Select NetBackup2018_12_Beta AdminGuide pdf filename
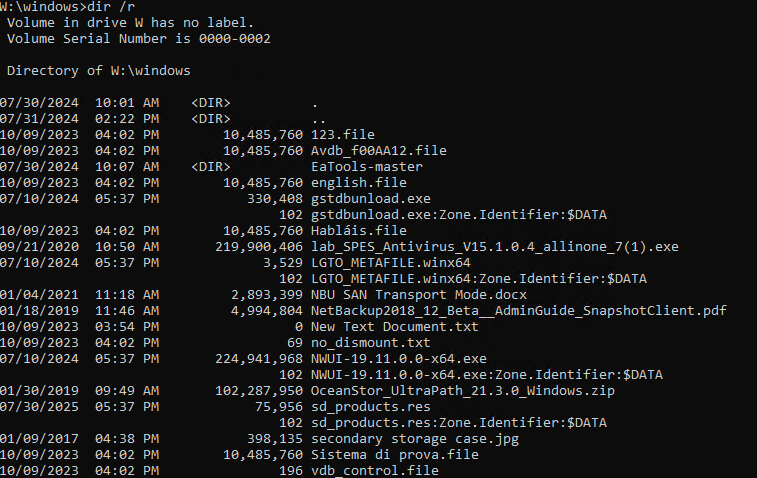Screen dimensions: 757x478 point(519,310)
